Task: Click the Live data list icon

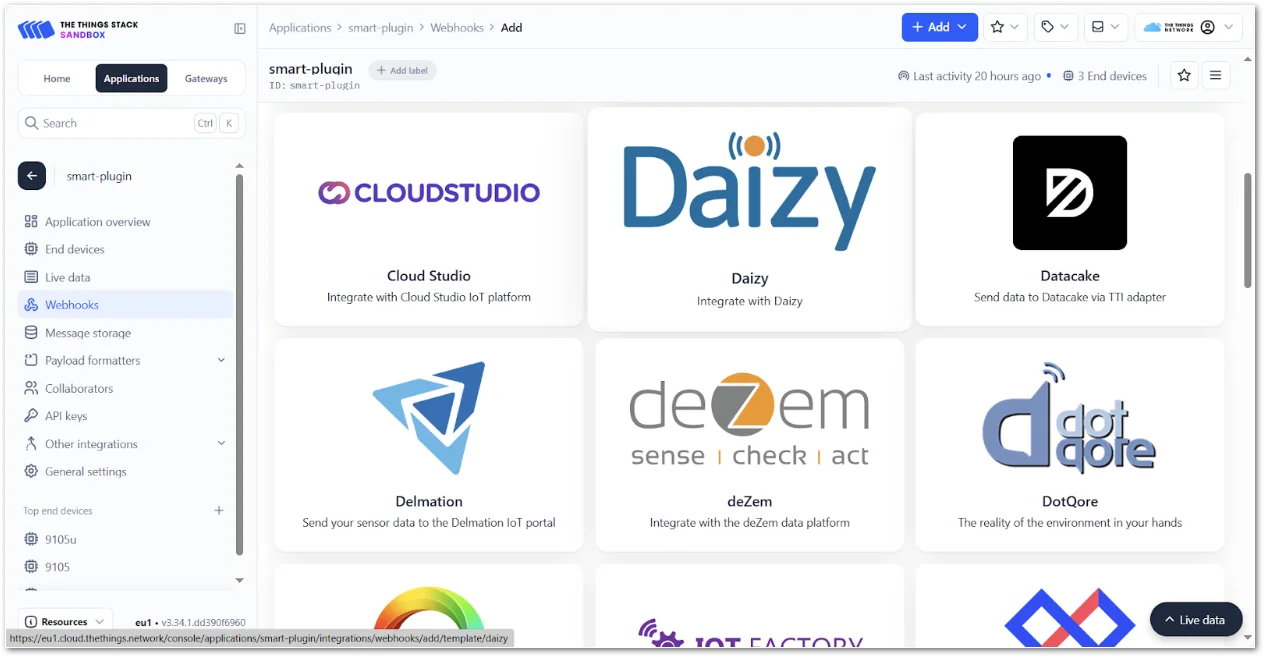Action: 31,277
